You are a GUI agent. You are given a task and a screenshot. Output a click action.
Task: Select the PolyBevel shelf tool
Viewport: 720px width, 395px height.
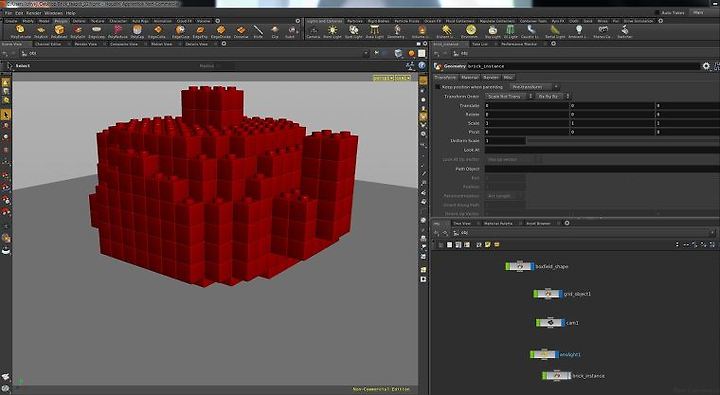tap(59, 32)
